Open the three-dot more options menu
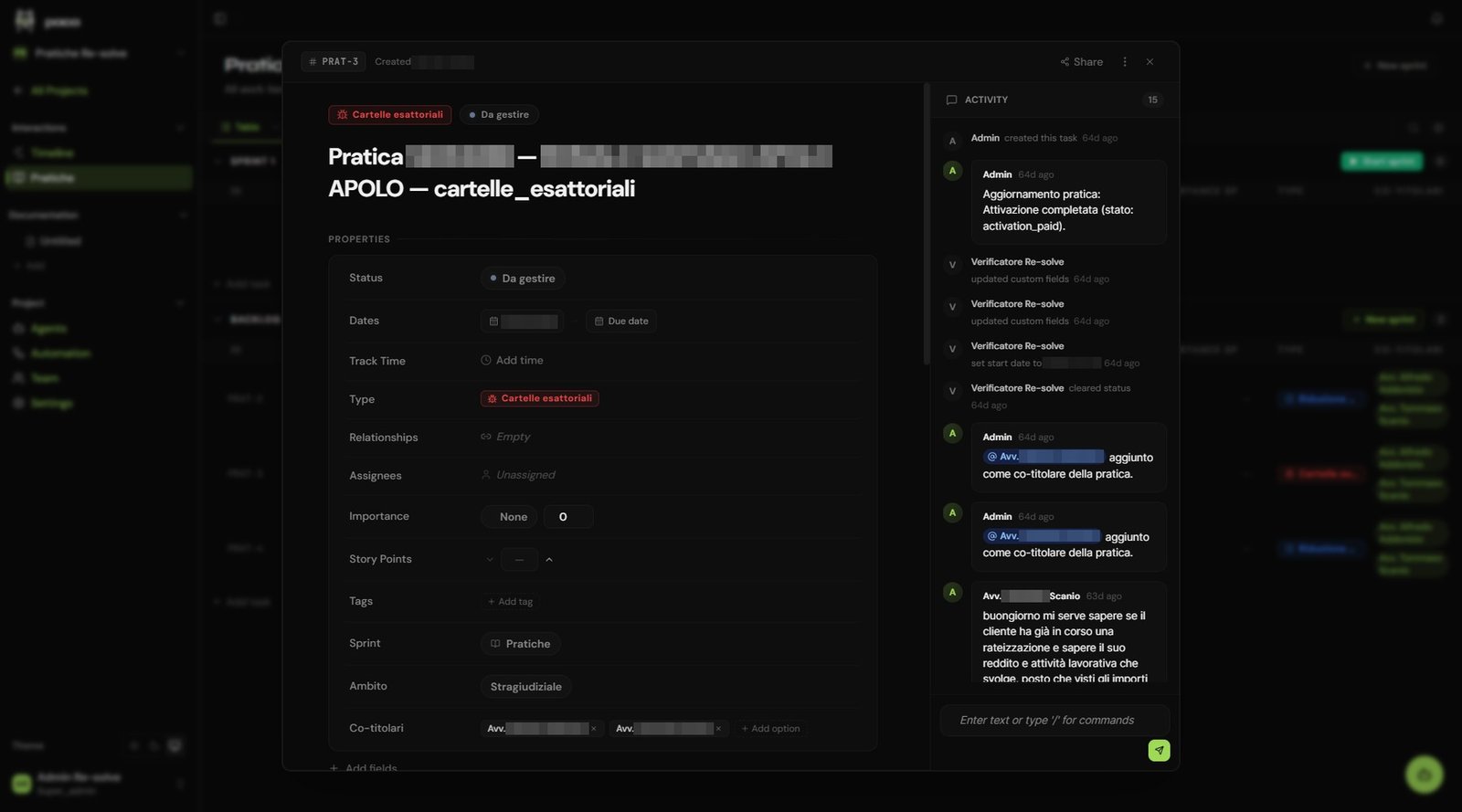The image size is (1462, 812). click(1125, 62)
